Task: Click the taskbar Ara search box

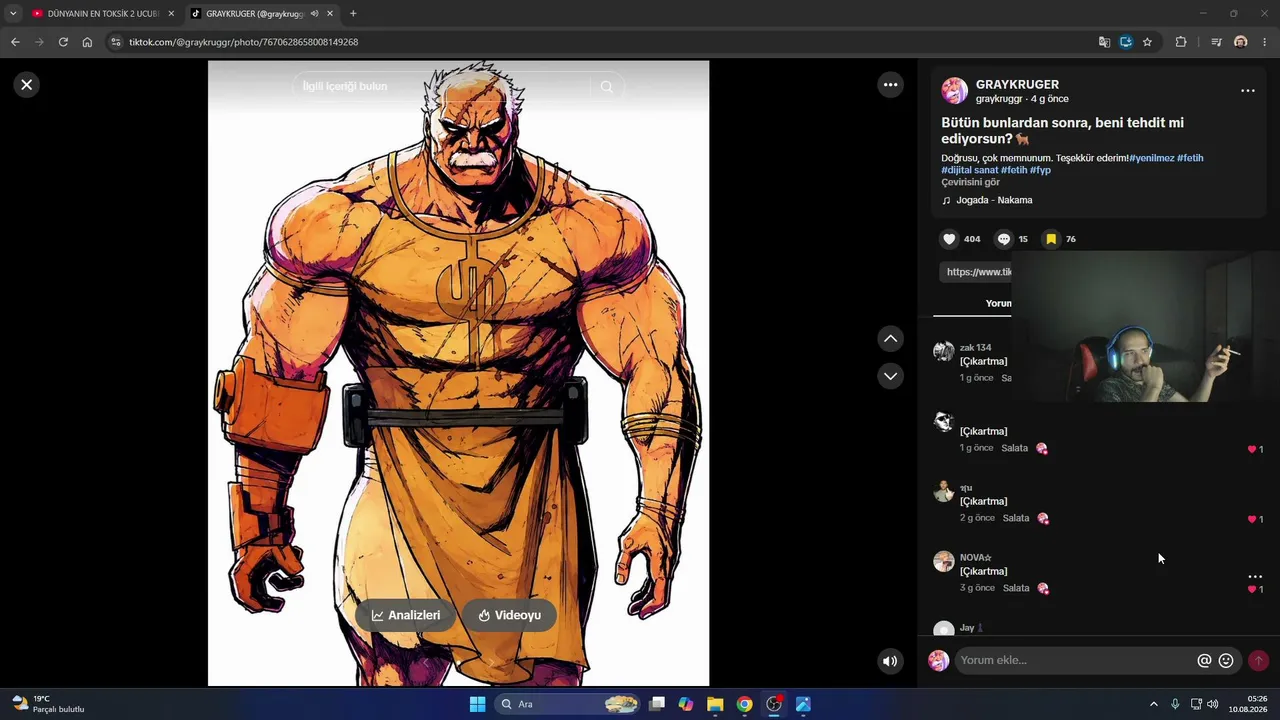Action: click(567, 704)
